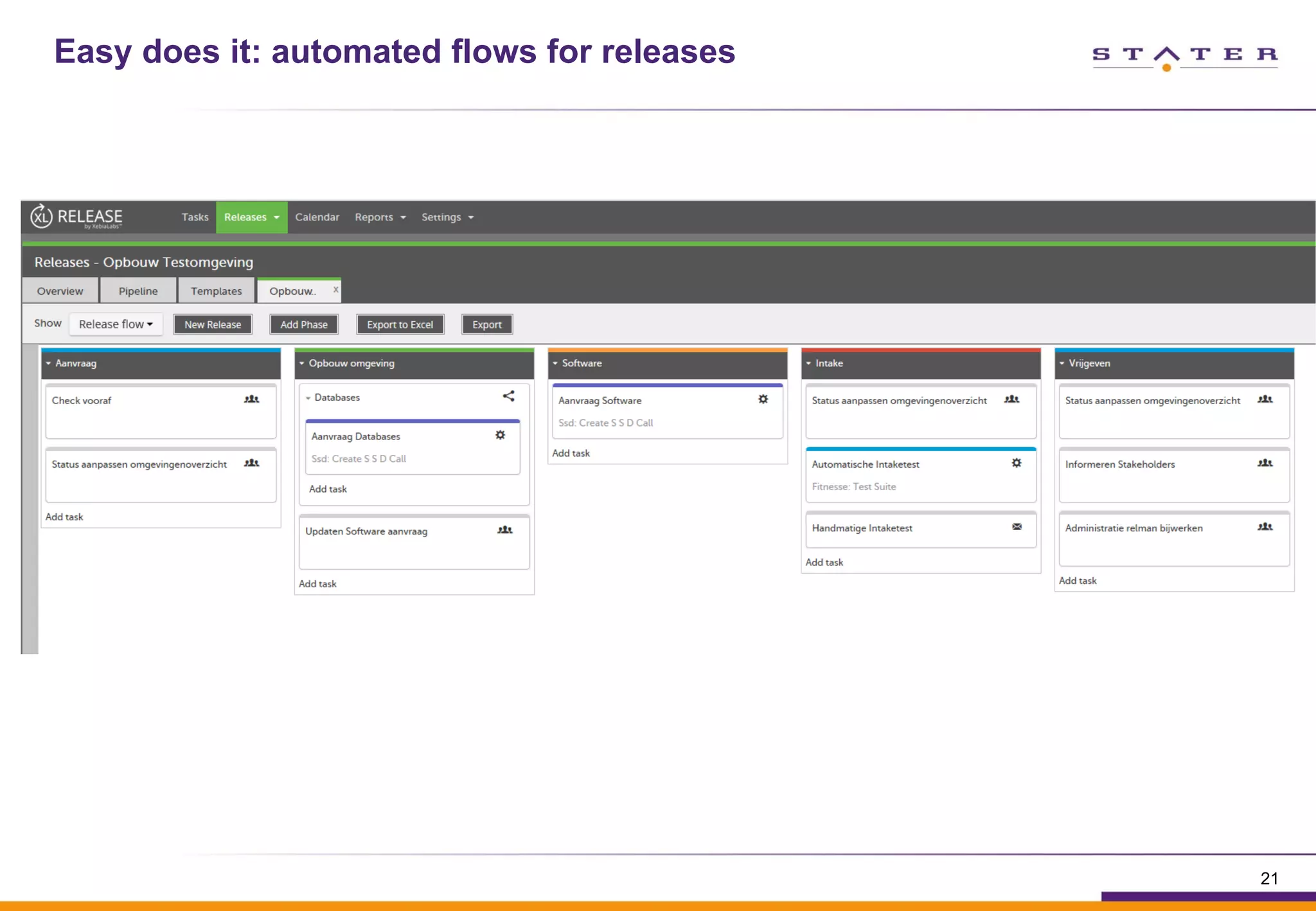
Task: Collapse the Aanvraag phase
Action: click(48, 364)
